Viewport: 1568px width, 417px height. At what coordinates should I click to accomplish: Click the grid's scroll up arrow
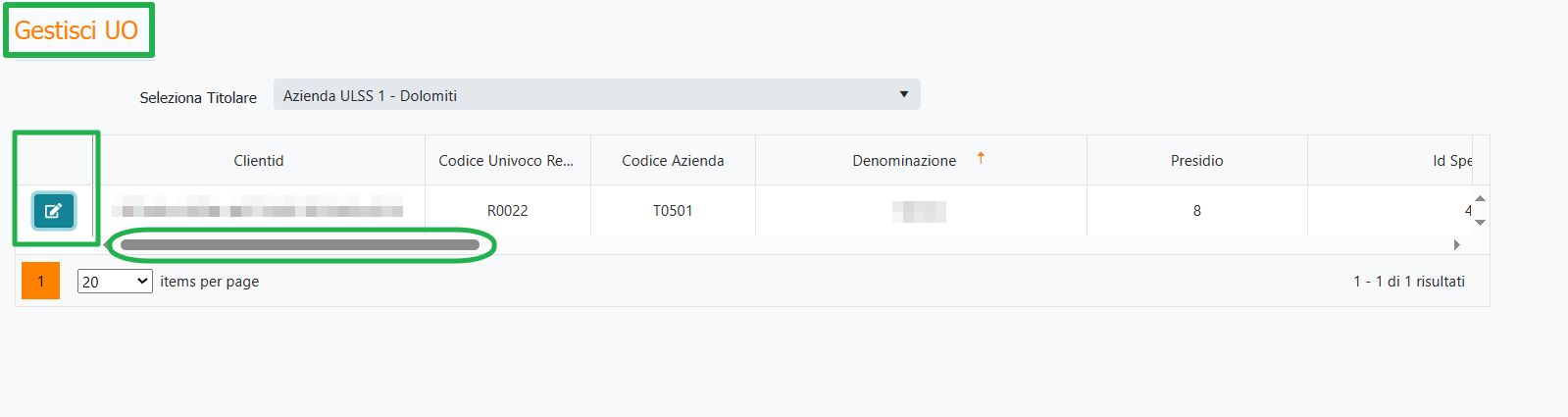[1480, 199]
